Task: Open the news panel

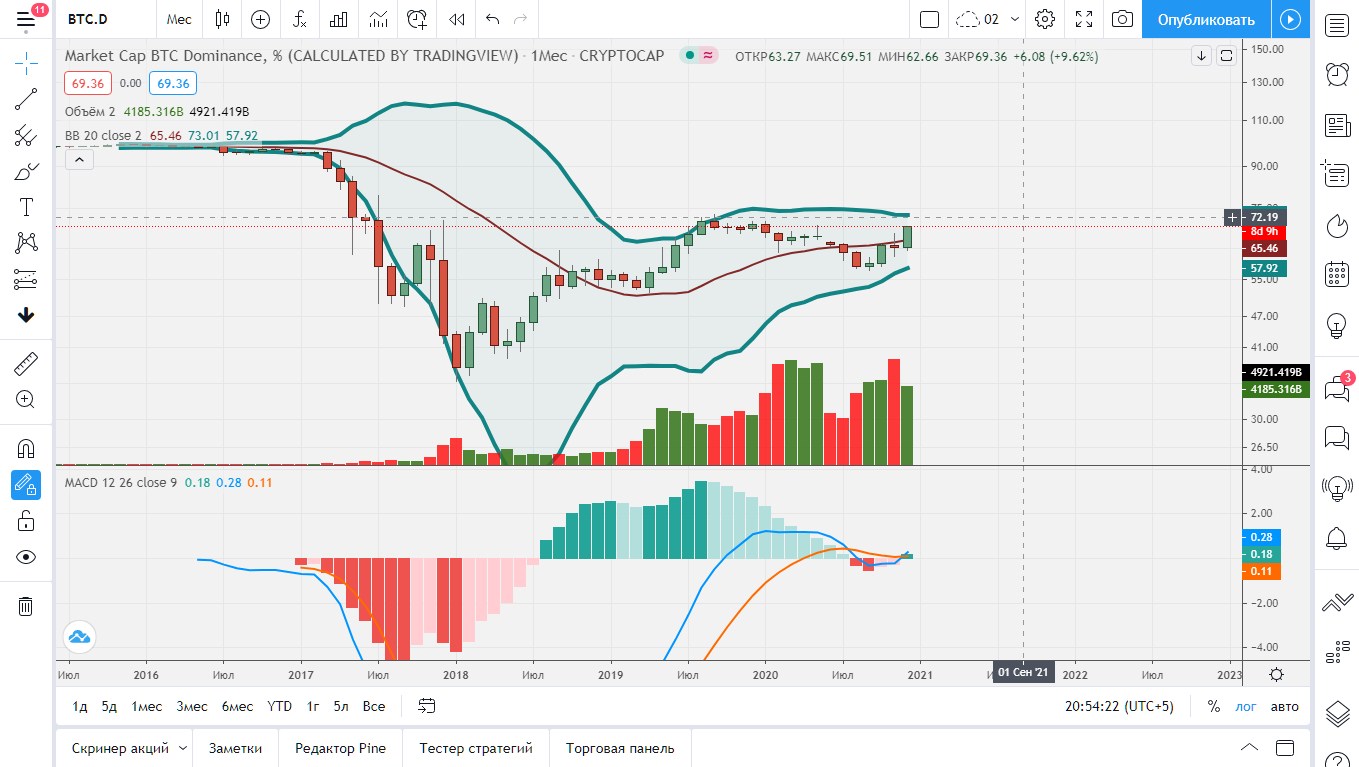Action: tap(1336, 125)
